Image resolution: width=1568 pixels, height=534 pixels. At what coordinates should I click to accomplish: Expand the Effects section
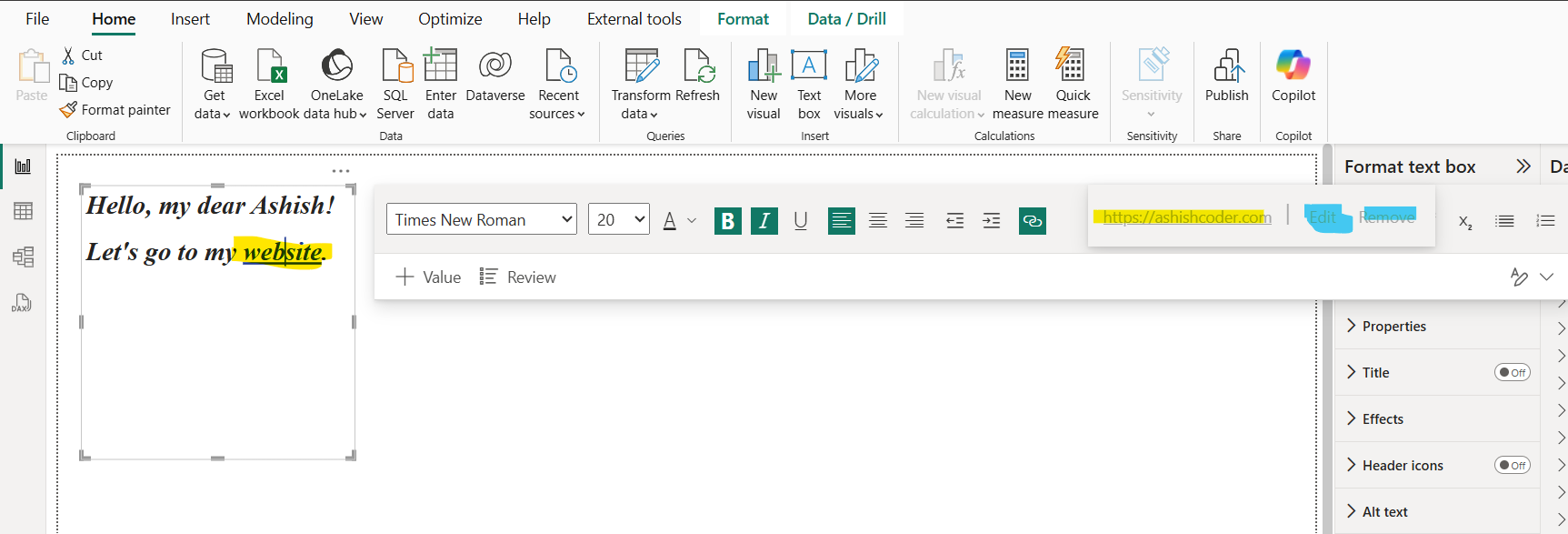1382,419
